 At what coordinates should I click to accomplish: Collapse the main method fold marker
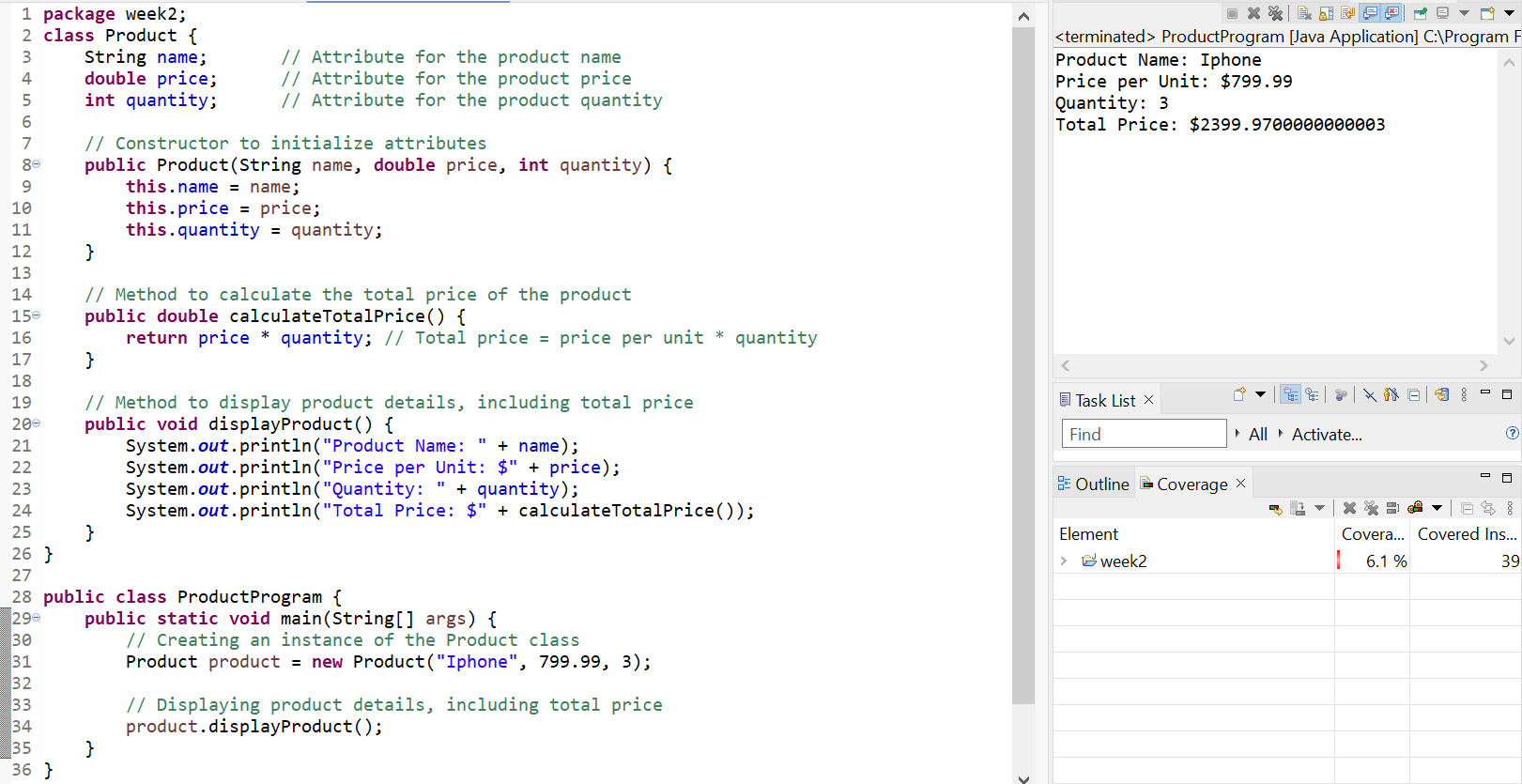coord(37,618)
